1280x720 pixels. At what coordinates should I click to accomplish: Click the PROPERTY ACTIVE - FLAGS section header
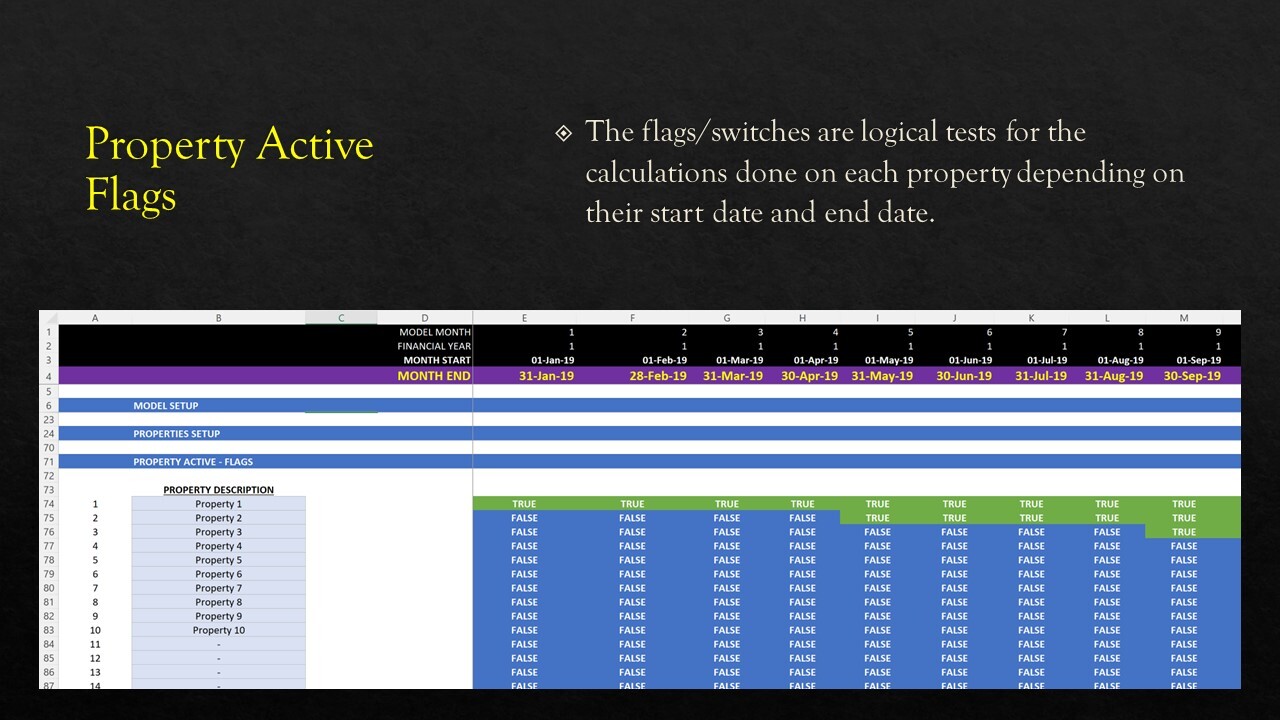coord(193,462)
